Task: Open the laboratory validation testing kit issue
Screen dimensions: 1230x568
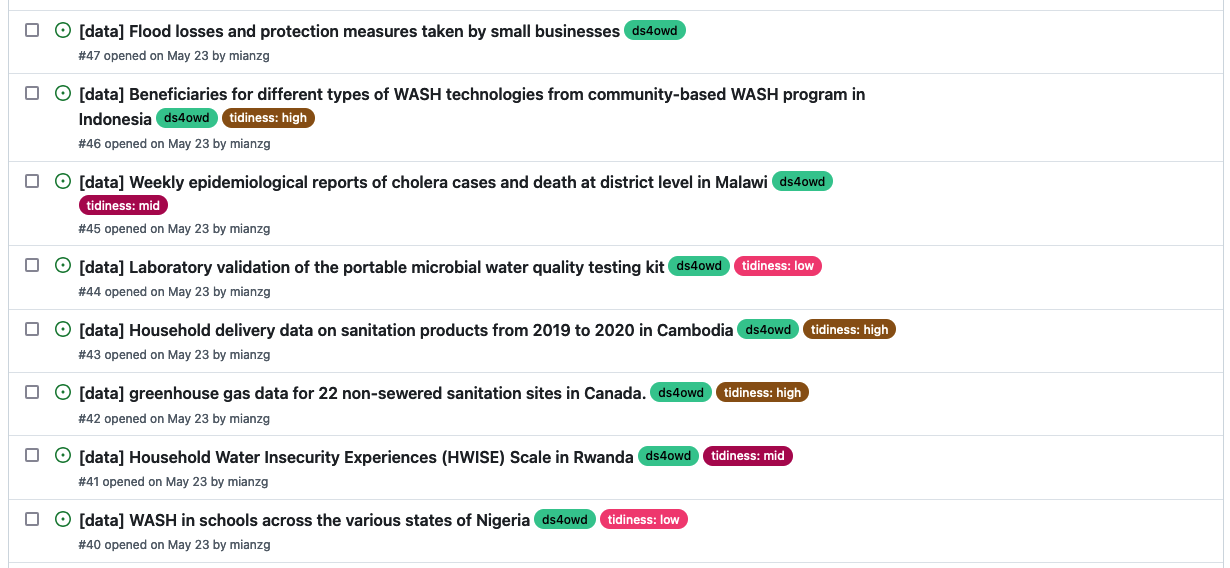Action: pos(371,267)
